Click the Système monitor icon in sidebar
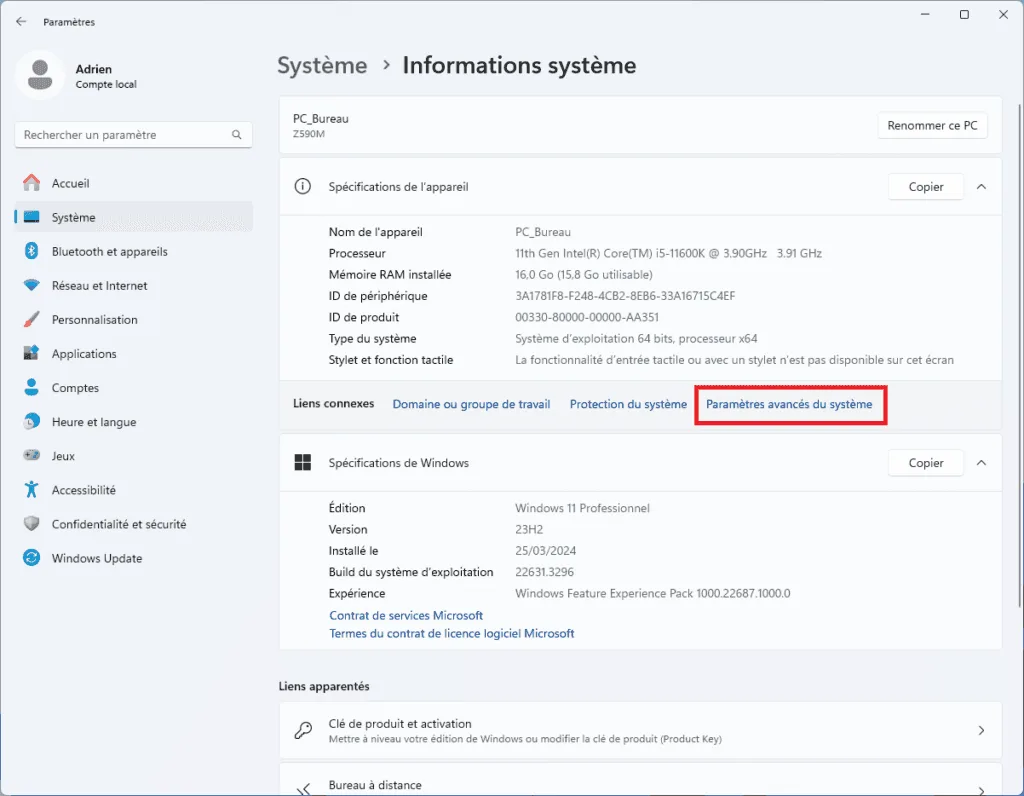Screen dimensions: 1024x796 tap(31, 217)
